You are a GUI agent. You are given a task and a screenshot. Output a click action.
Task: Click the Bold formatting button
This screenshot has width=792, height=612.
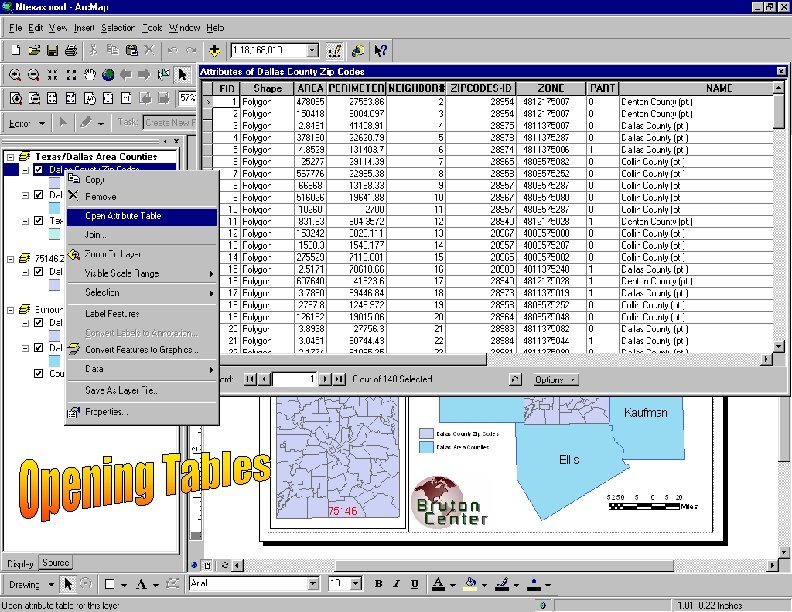pos(378,584)
